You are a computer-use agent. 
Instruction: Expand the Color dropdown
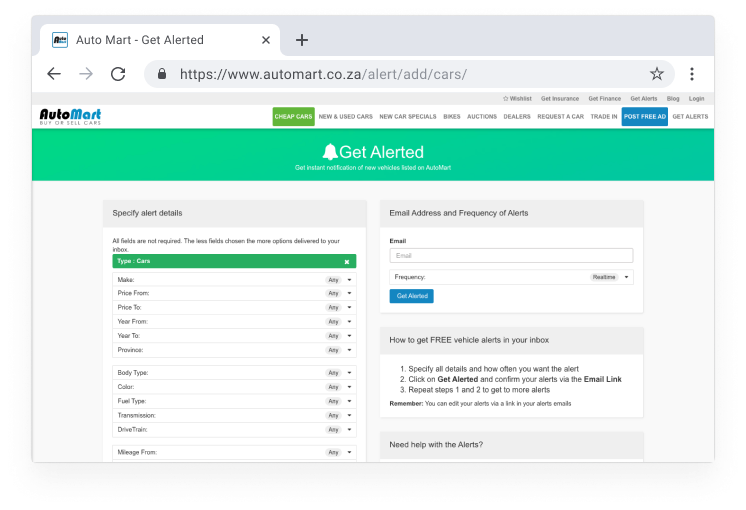(234, 387)
